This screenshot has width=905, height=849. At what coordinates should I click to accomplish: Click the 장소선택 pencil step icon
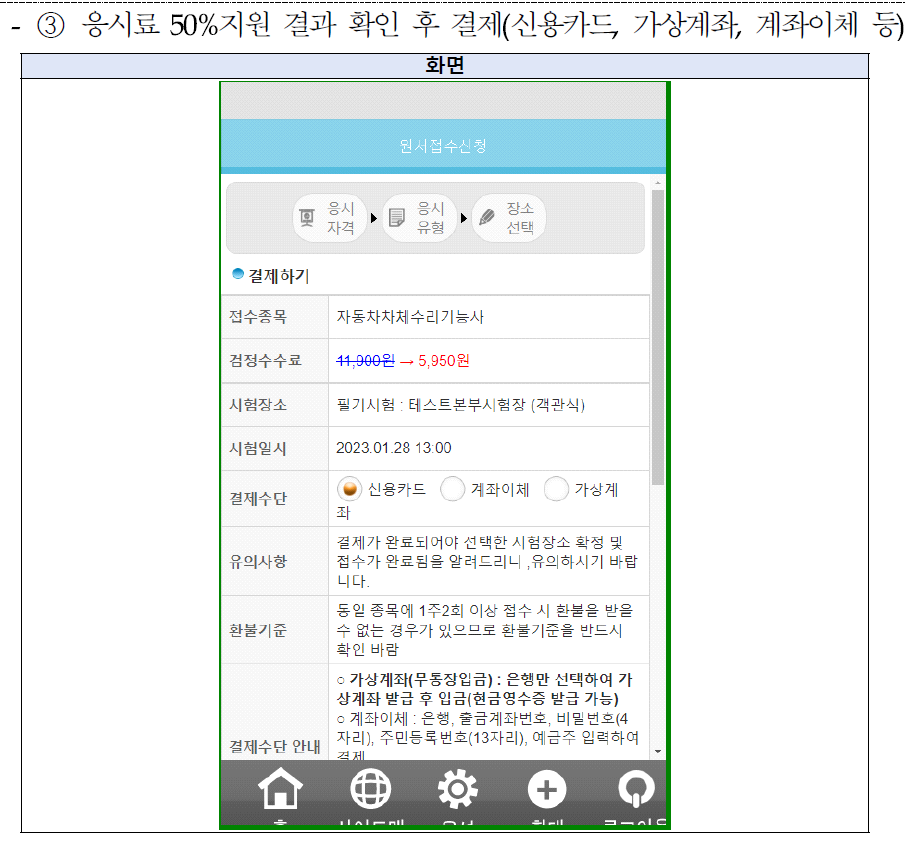click(509, 217)
